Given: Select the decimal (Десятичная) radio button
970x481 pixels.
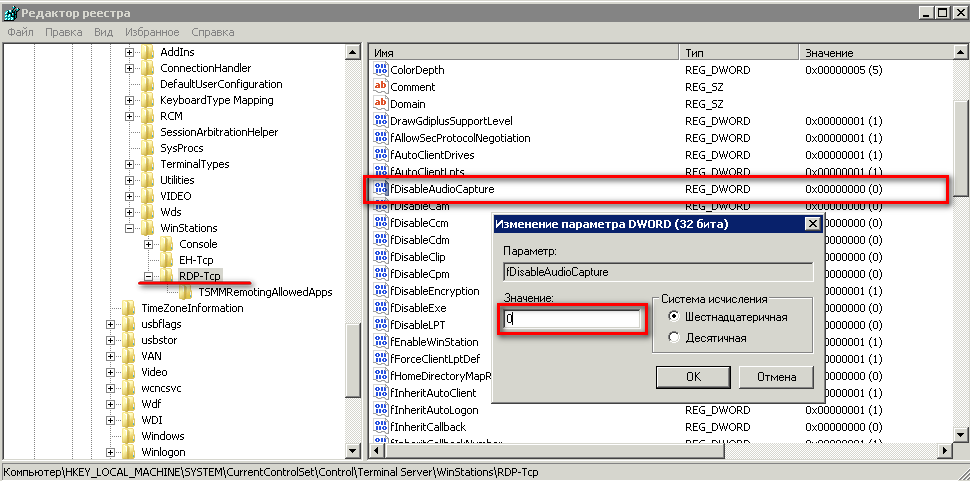Looking at the screenshot, I should pyautogui.click(x=674, y=338).
